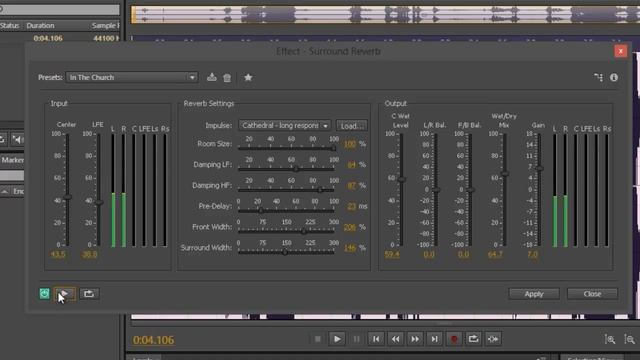Click the red Record button

[454, 339]
